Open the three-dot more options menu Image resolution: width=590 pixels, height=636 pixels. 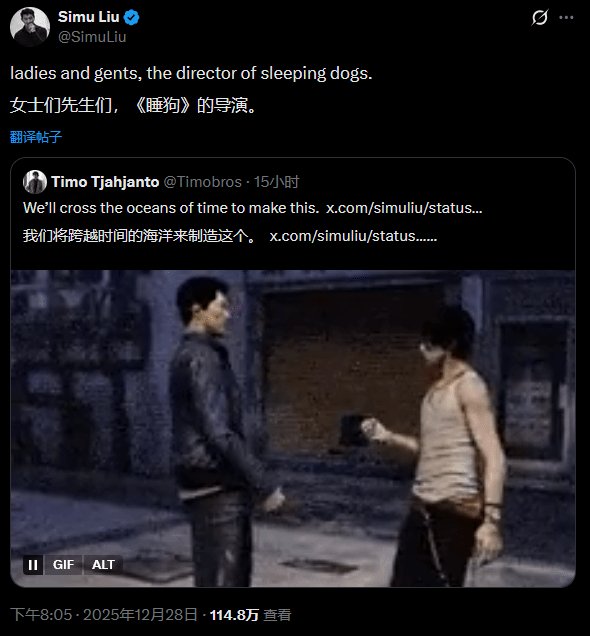[x=566, y=17]
